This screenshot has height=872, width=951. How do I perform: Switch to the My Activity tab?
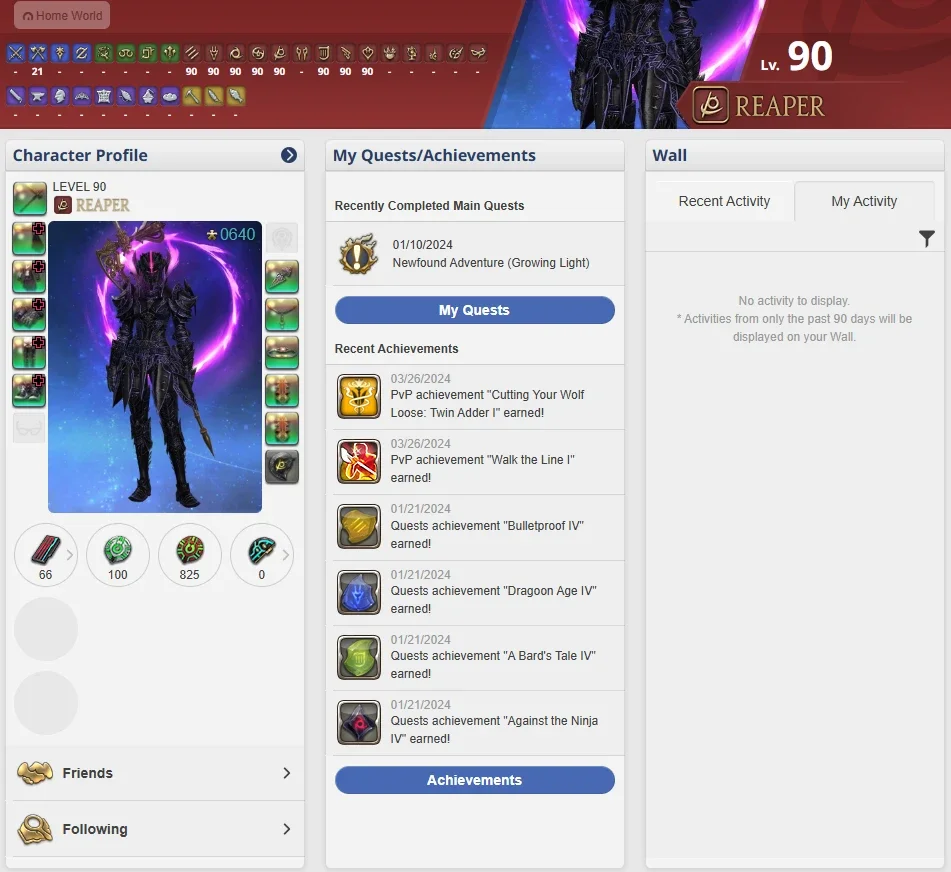[864, 201]
